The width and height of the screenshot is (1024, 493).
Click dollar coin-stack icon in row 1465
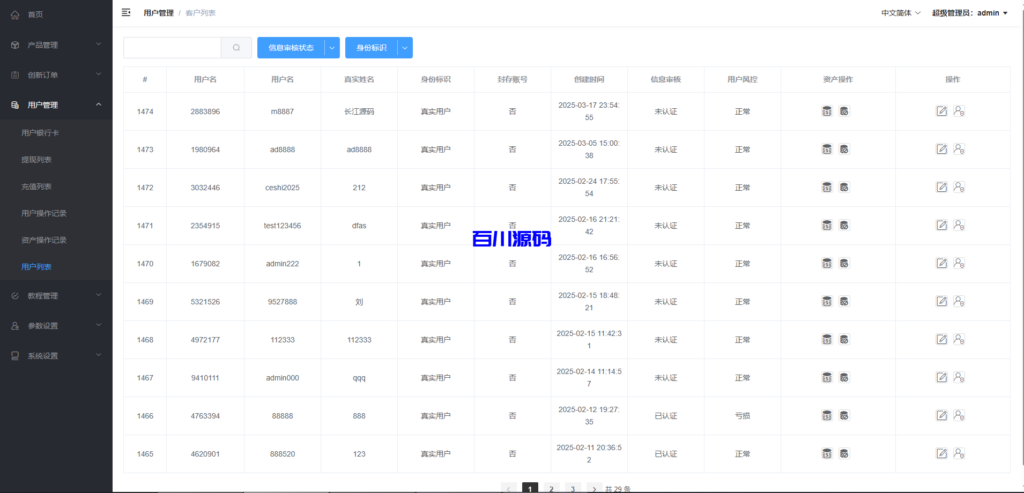point(827,453)
